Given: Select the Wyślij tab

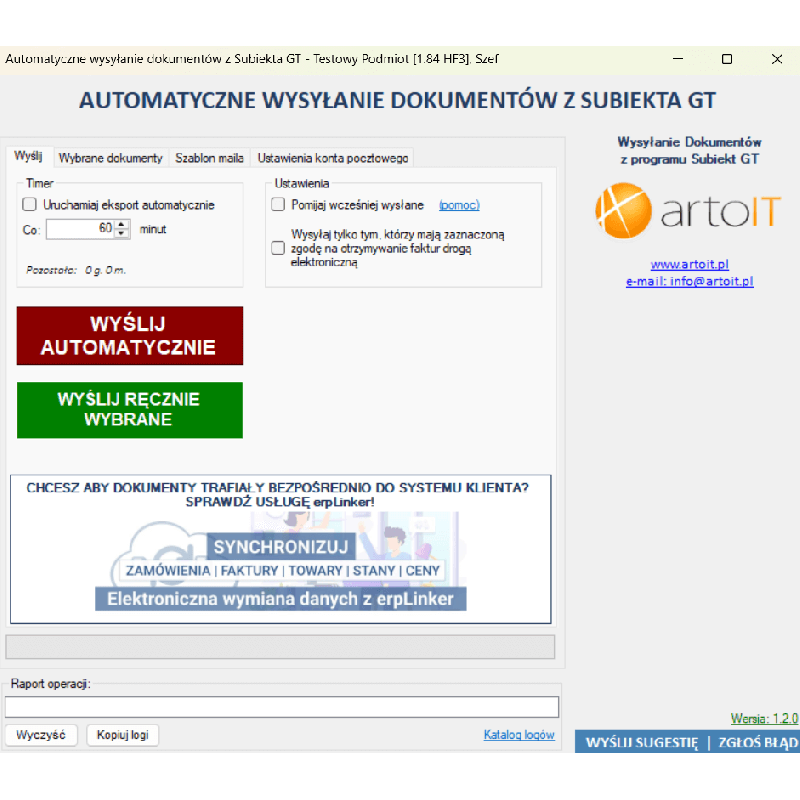Looking at the screenshot, I should click(x=27, y=156).
